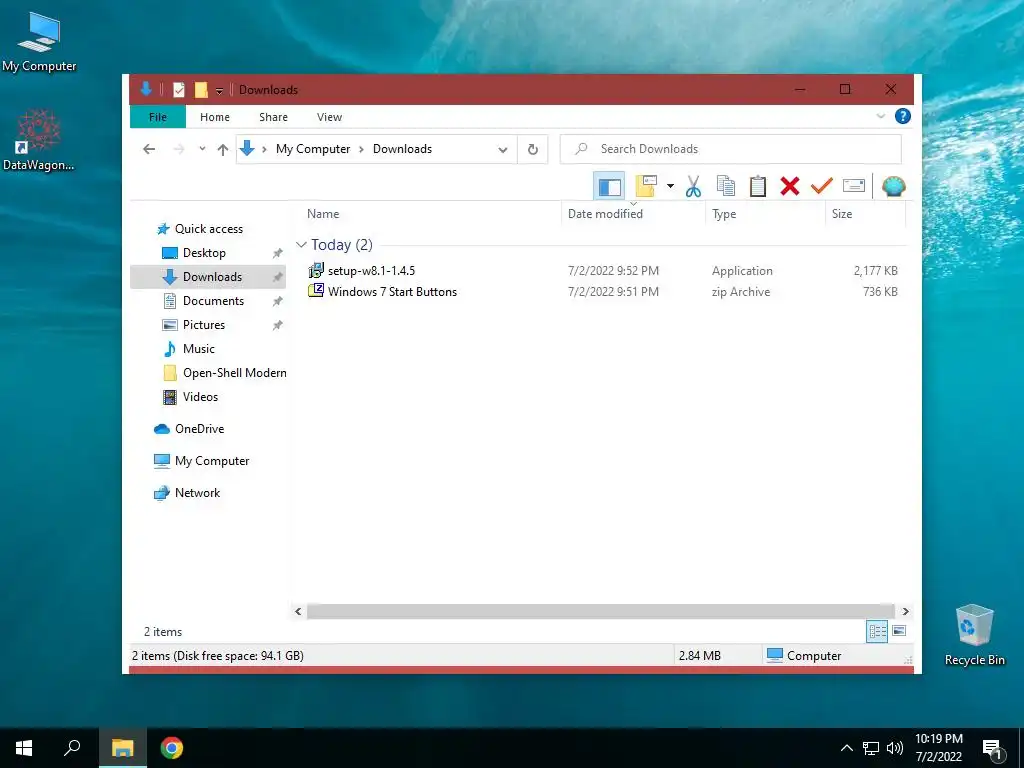Image resolution: width=1024 pixels, height=768 pixels.
Task: Open the Share ribbon tab
Action: 273,117
